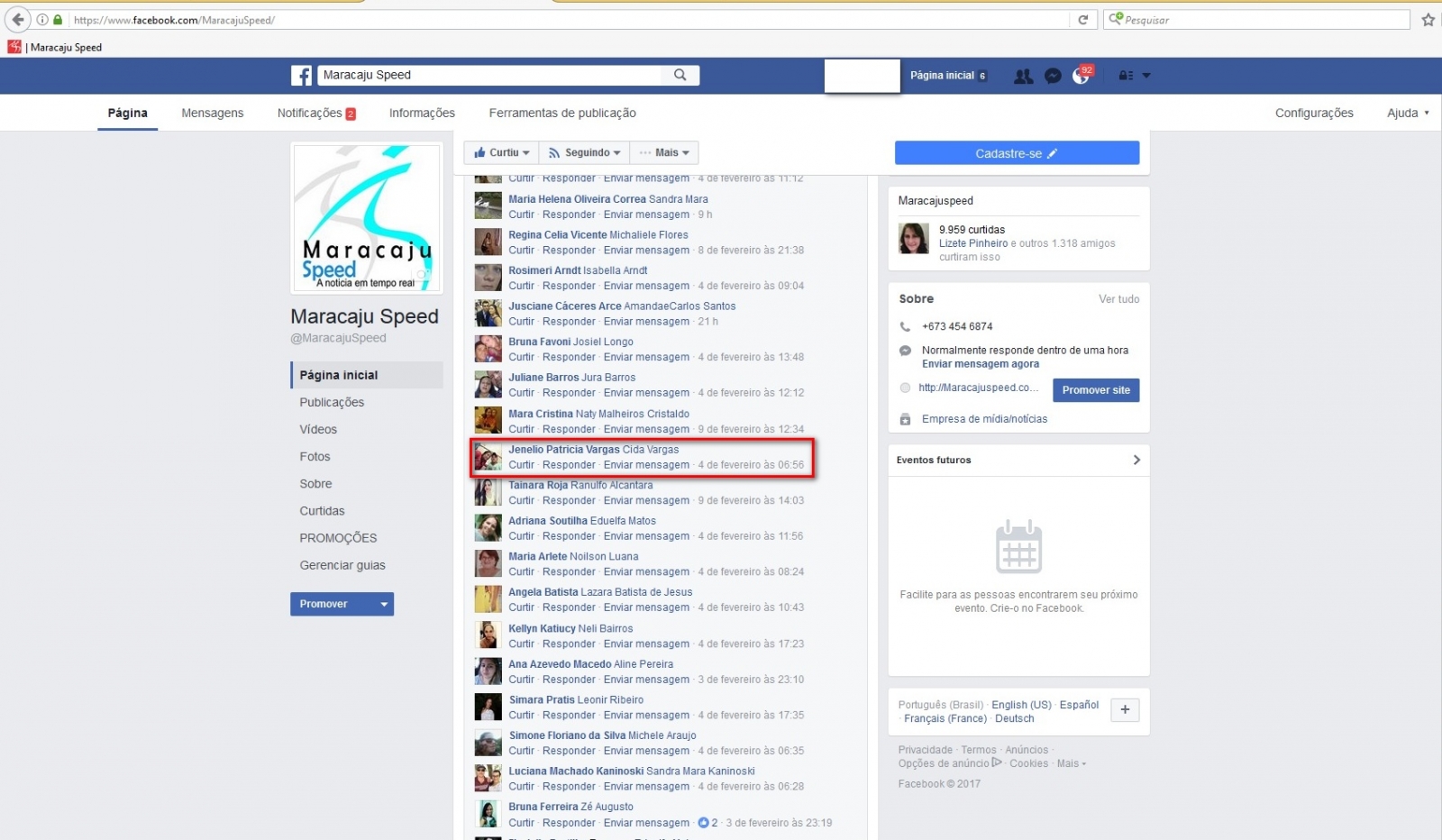Viewport: 1442px width, 840px height.
Task: Click the site info icon in the address bar
Action: click(42, 20)
